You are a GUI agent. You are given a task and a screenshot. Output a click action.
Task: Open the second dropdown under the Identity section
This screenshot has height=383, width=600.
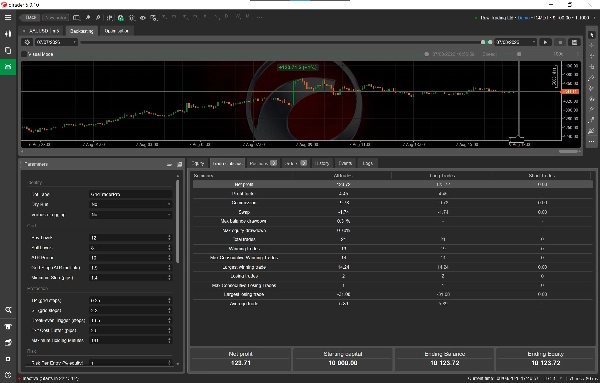(x=130, y=204)
